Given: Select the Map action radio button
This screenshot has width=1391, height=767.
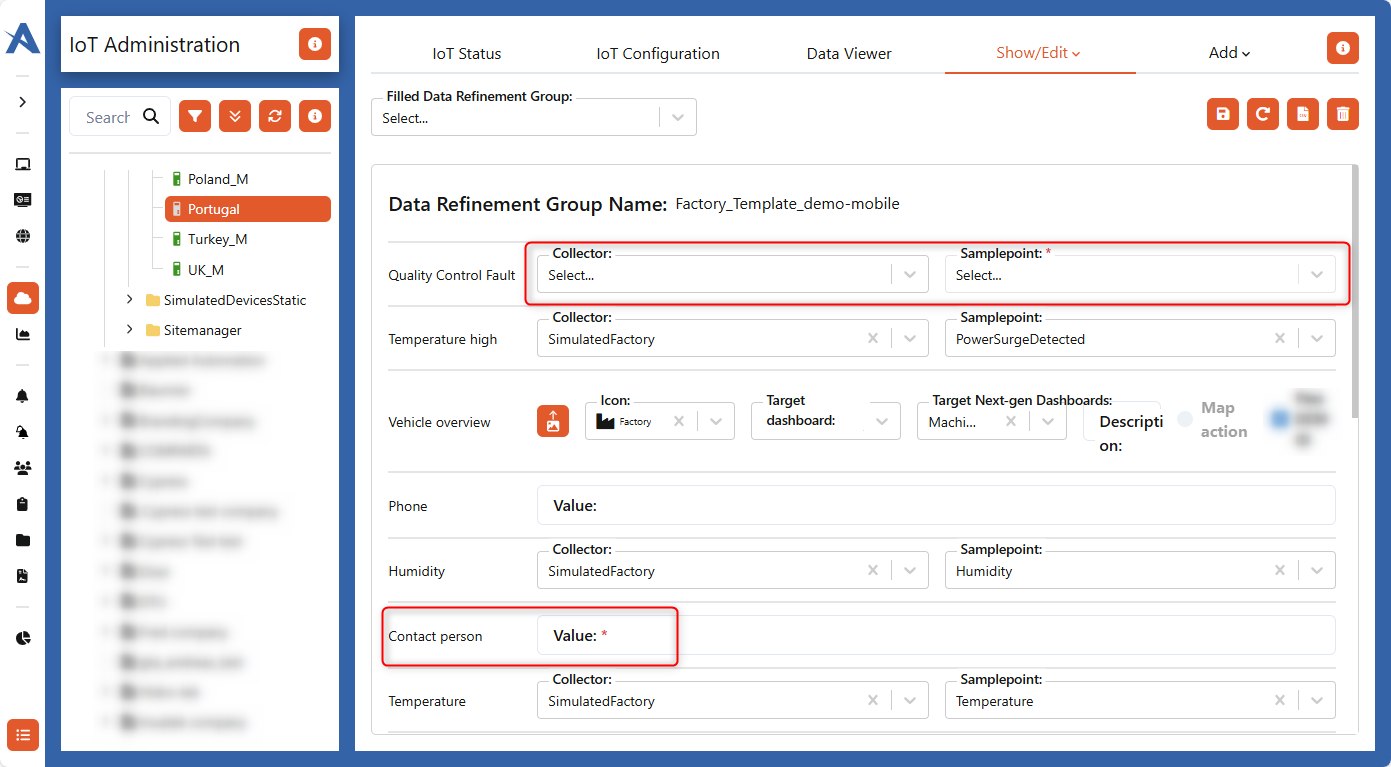Looking at the screenshot, I should (x=1186, y=419).
